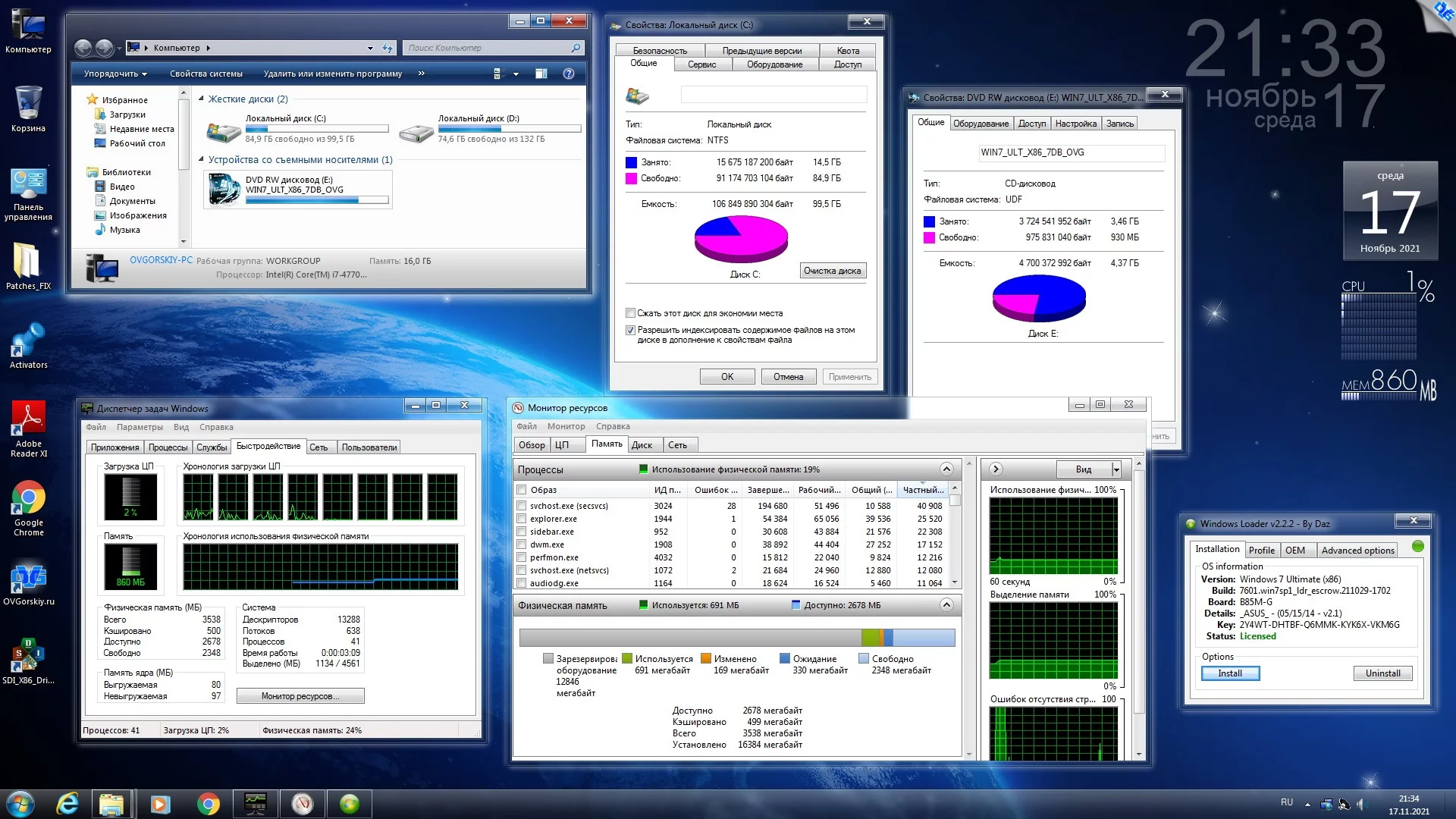The image size is (1456, 819).
Task: Check the svchost.exe (secsvcs) process checkbox
Action: pyautogui.click(x=522, y=506)
